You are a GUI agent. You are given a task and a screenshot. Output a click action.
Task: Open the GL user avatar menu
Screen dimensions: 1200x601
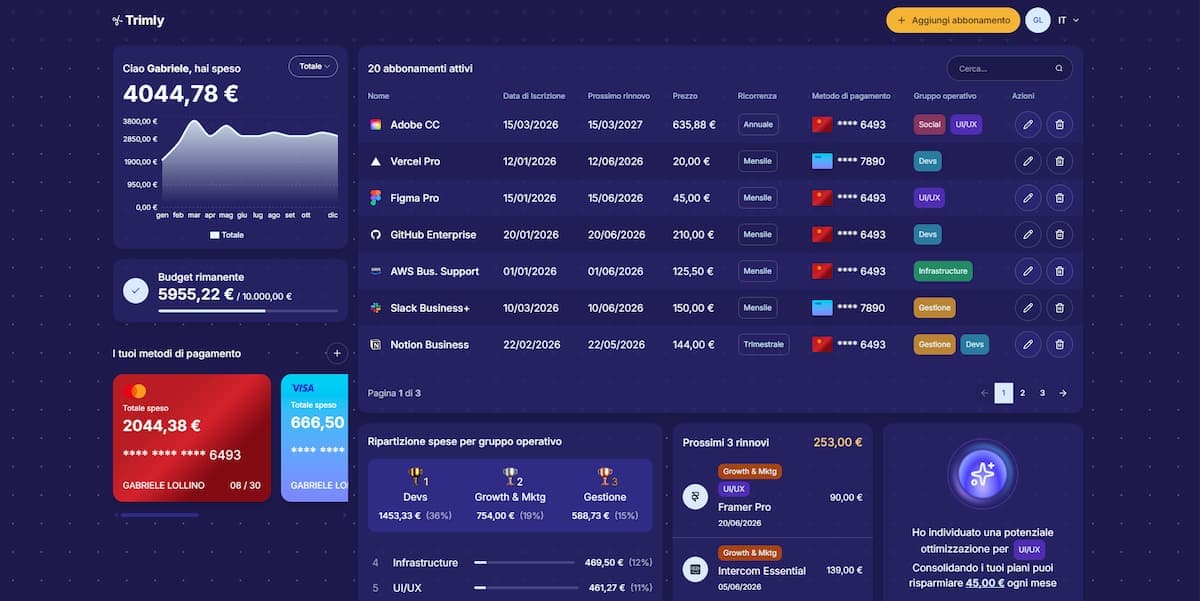[1038, 20]
